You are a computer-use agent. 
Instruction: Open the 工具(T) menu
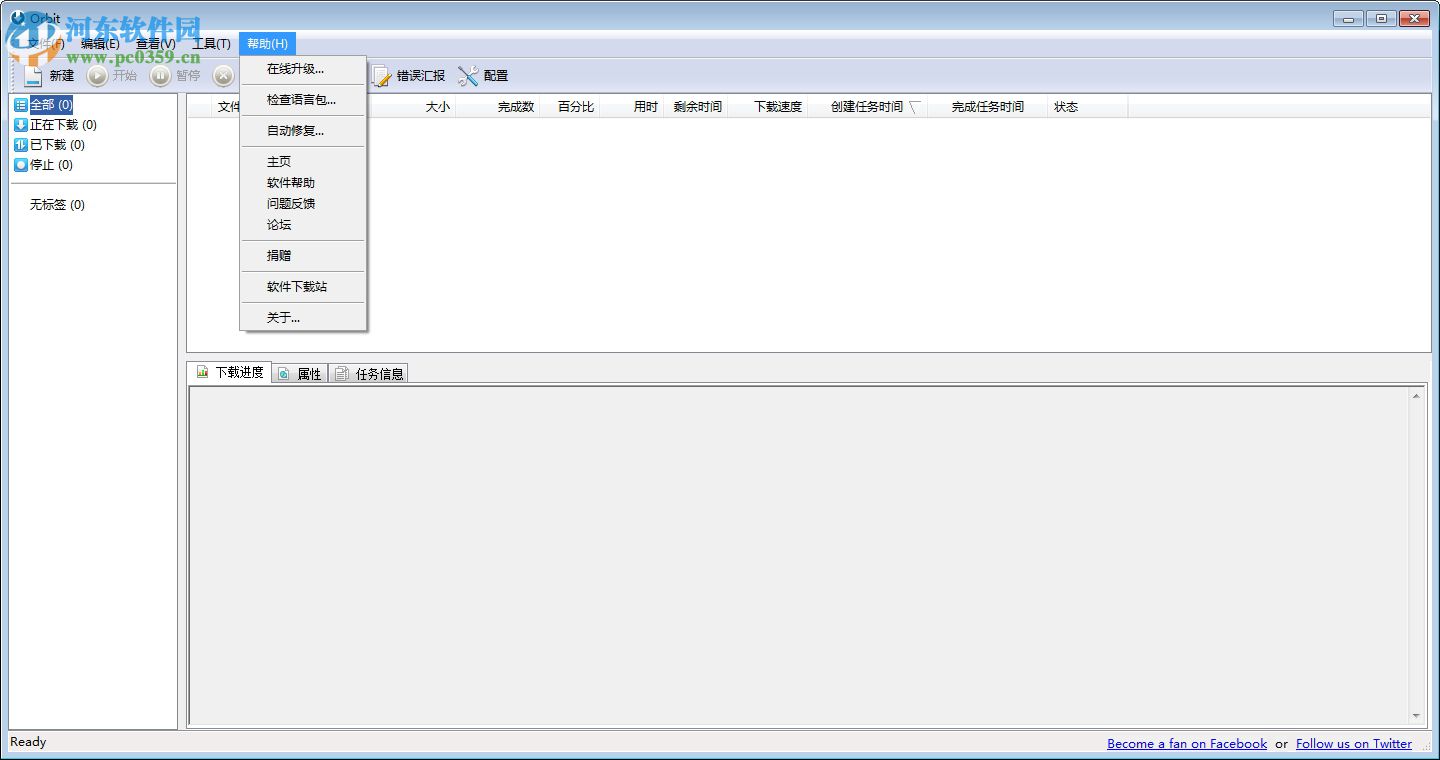[x=210, y=43]
